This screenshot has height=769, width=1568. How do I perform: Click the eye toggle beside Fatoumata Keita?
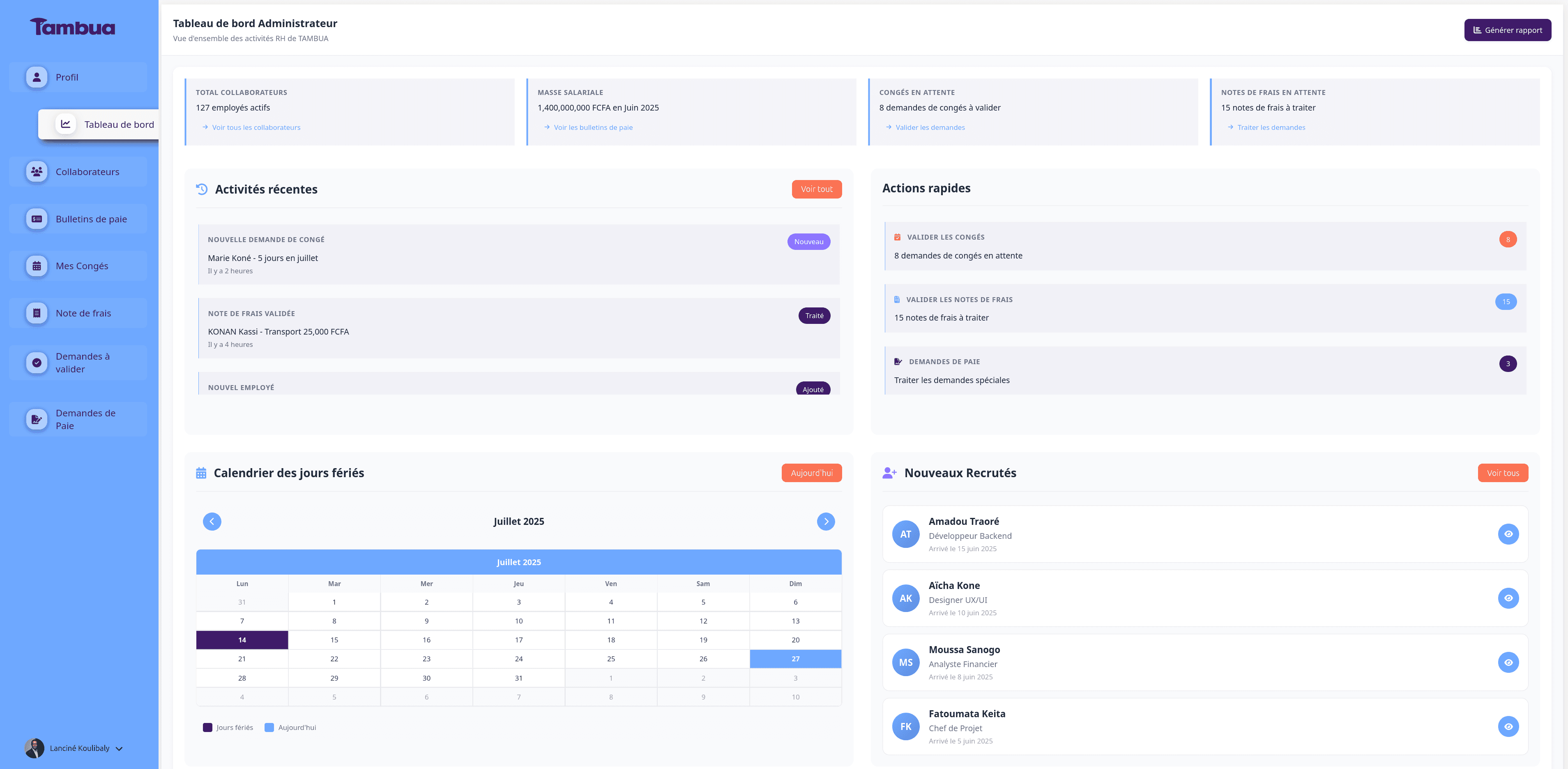coord(1508,726)
